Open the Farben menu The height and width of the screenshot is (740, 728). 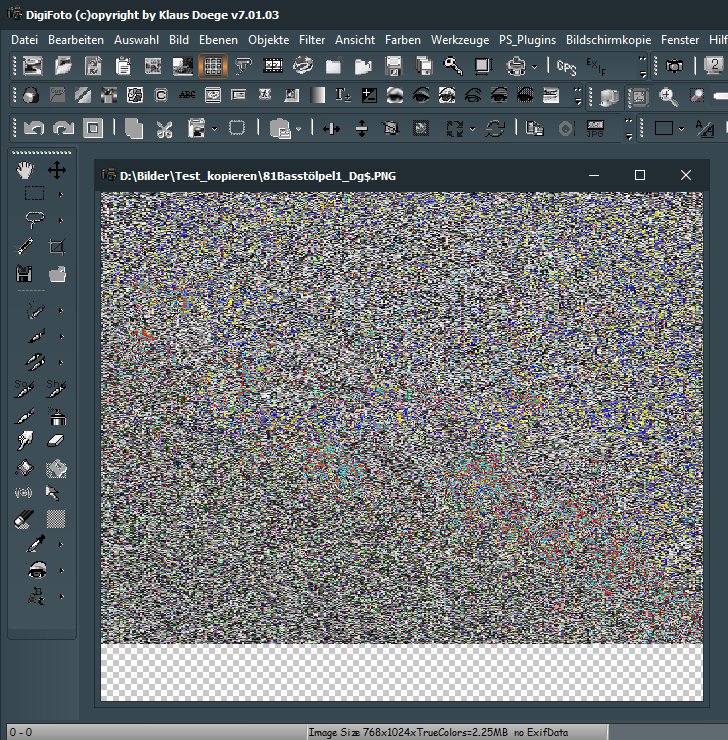(403, 40)
